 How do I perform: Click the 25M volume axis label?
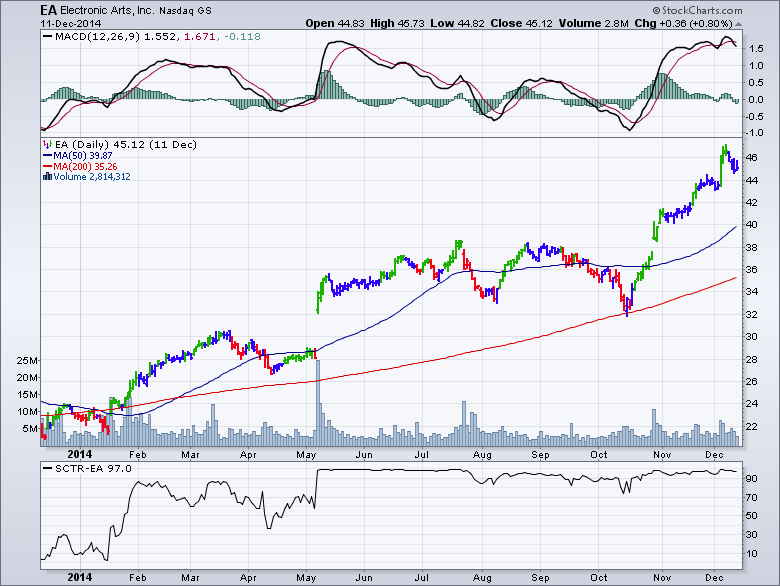tap(27, 360)
